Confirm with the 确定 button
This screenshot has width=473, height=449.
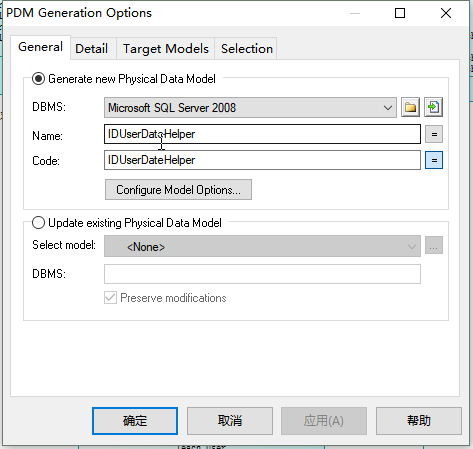pos(135,421)
